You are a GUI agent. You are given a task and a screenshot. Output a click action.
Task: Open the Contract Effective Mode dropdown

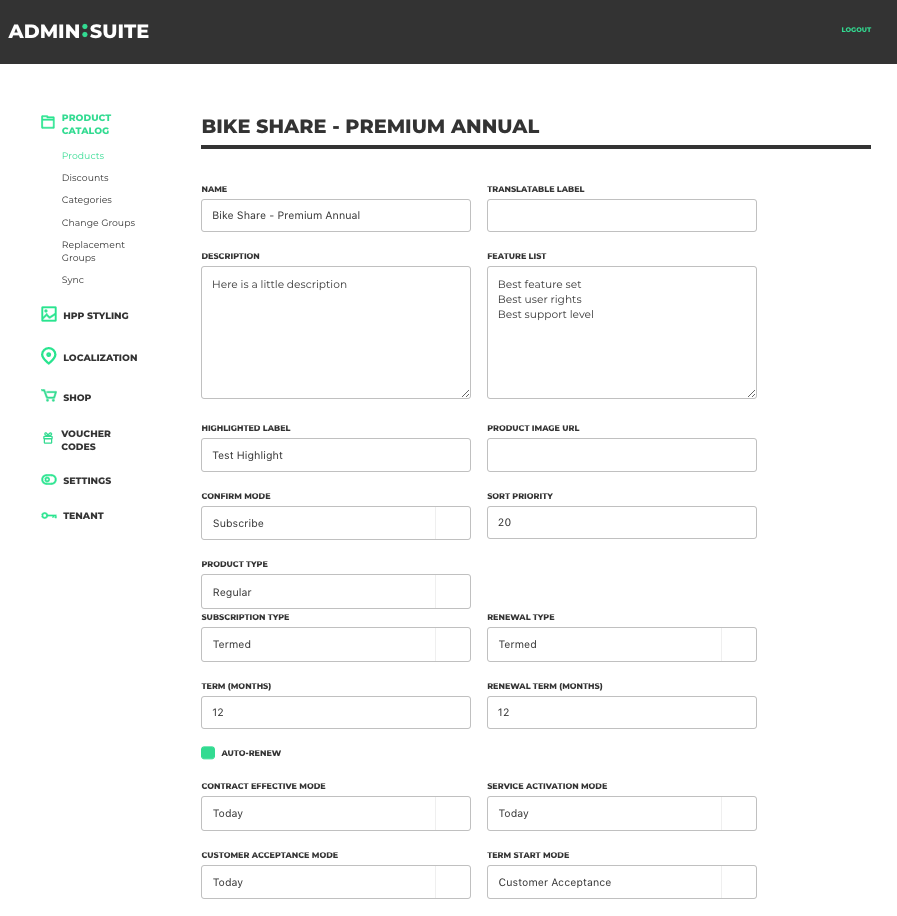336,813
